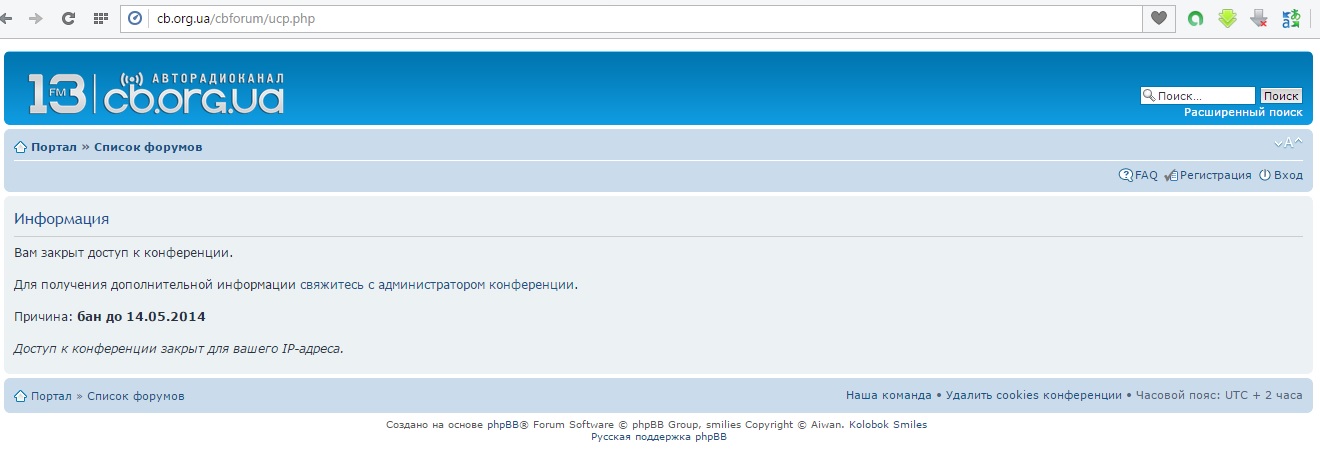Add page to bookmarks with heart icon

point(1158,18)
